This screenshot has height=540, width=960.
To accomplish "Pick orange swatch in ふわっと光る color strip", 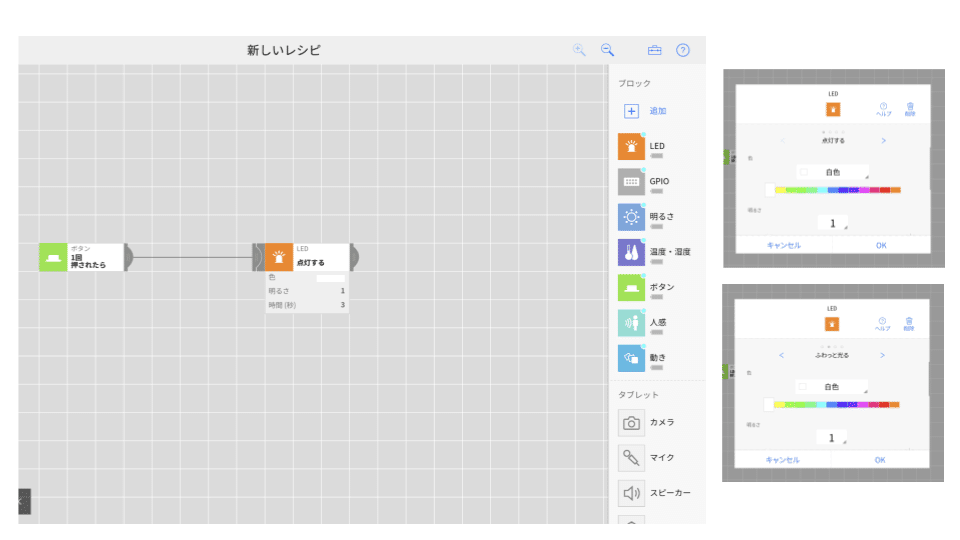I will point(894,405).
